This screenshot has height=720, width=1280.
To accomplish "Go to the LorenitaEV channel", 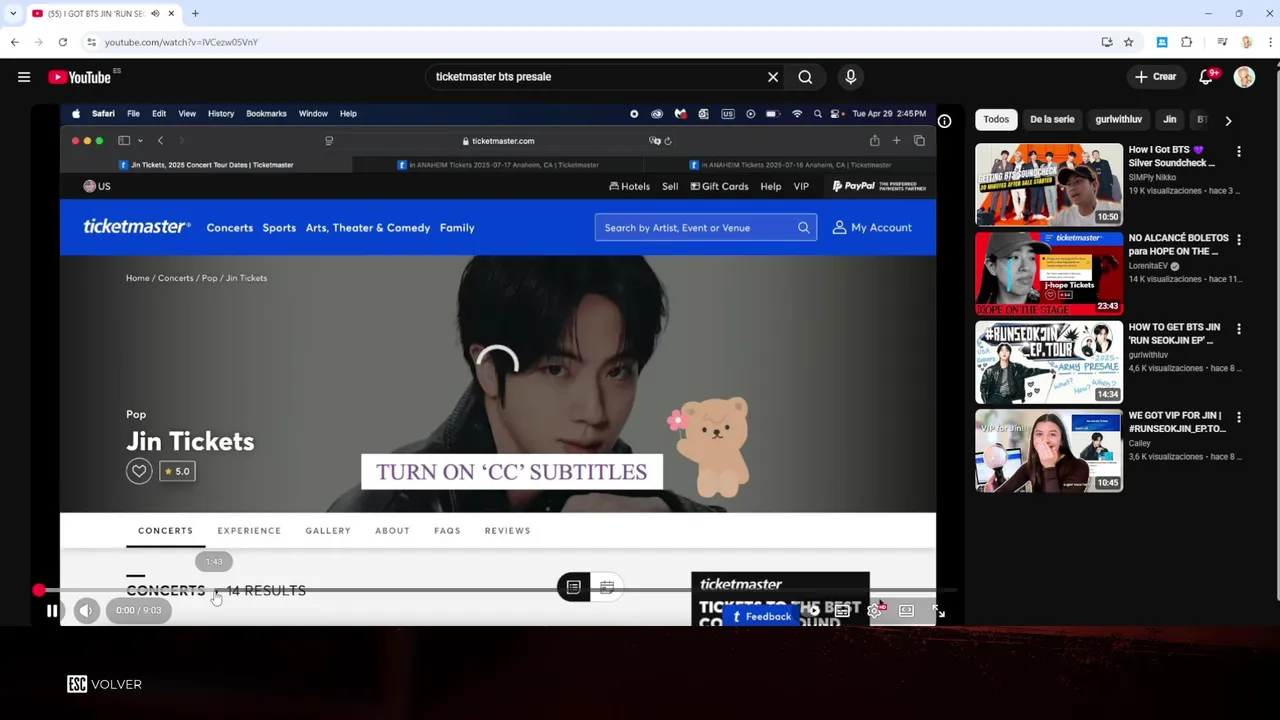I will [1149, 266].
